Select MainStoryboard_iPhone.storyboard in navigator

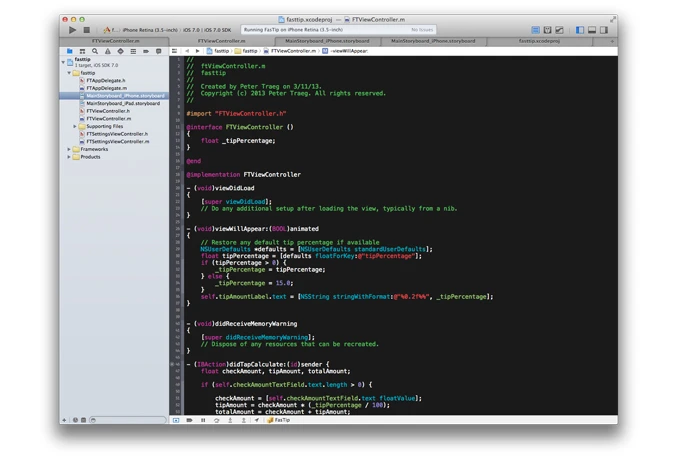114,96
